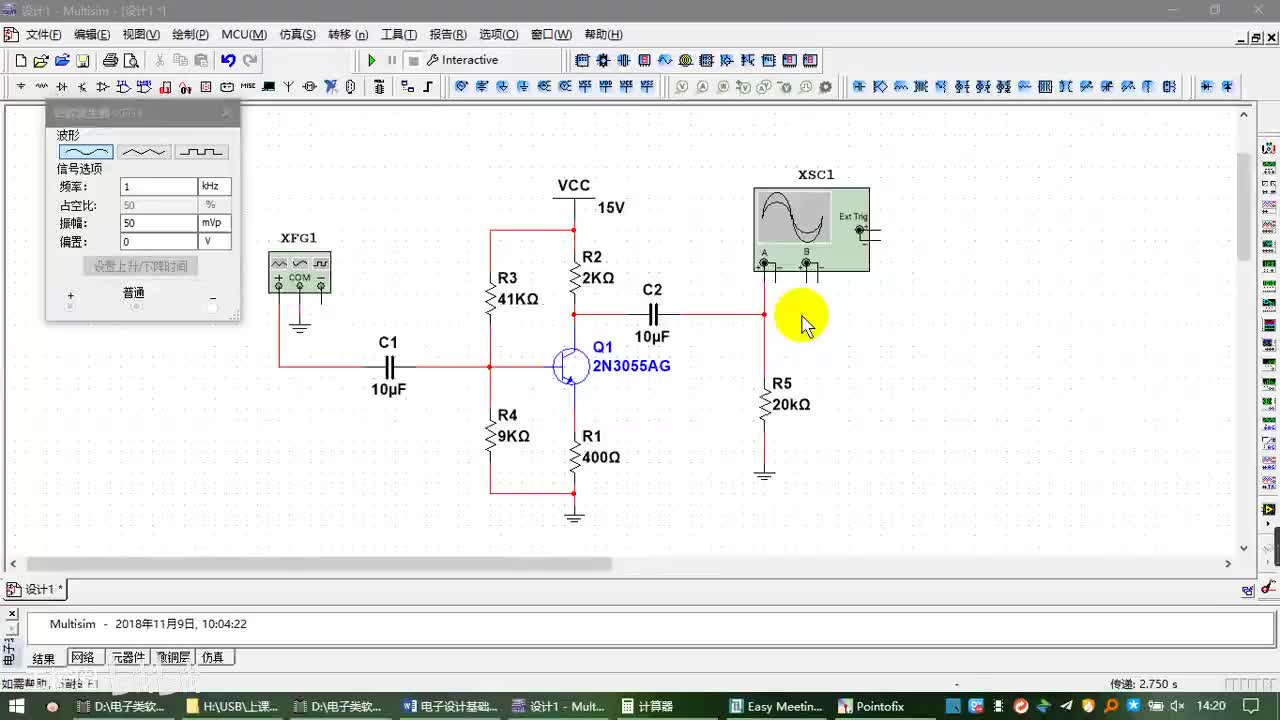Select the square wave waveform
1280x720 pixels.
tap(201, 152)
